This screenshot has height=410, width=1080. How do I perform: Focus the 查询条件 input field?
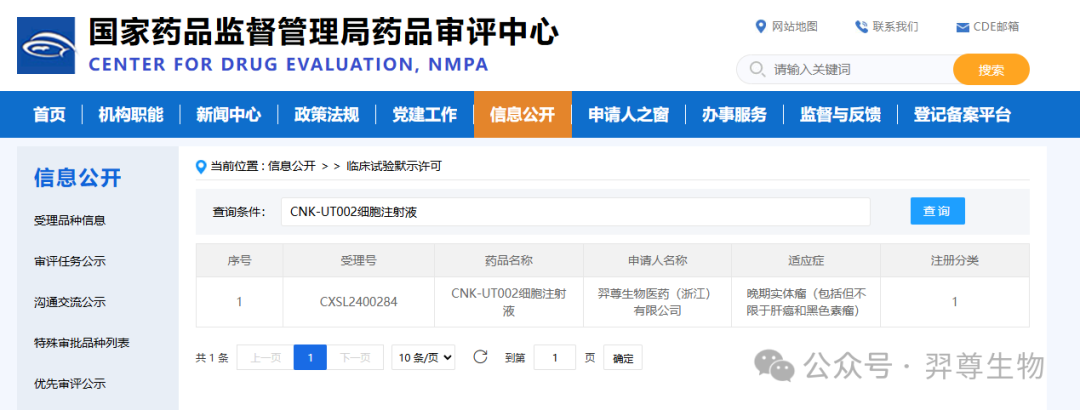pos(575,212)
